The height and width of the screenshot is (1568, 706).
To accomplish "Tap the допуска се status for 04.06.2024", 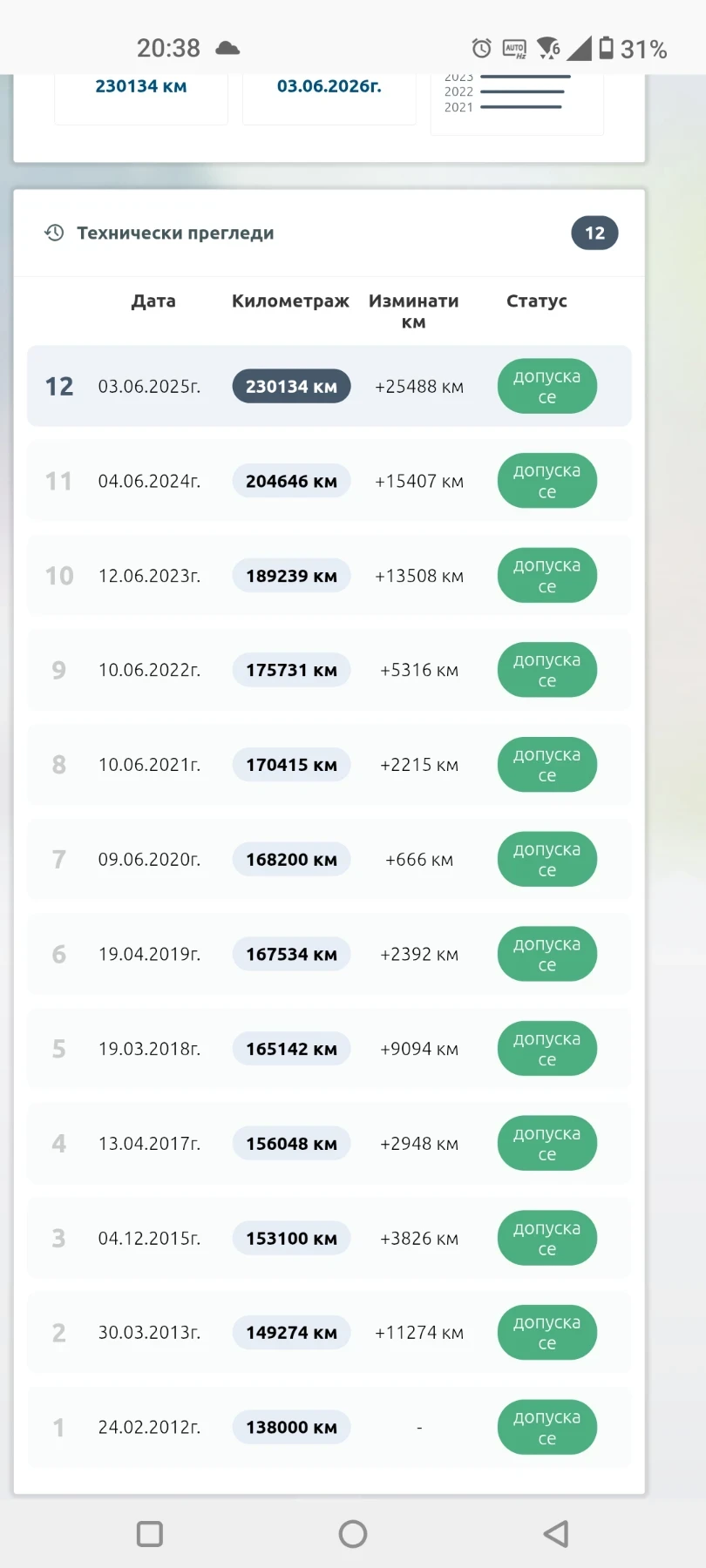I will coord(546,481).
